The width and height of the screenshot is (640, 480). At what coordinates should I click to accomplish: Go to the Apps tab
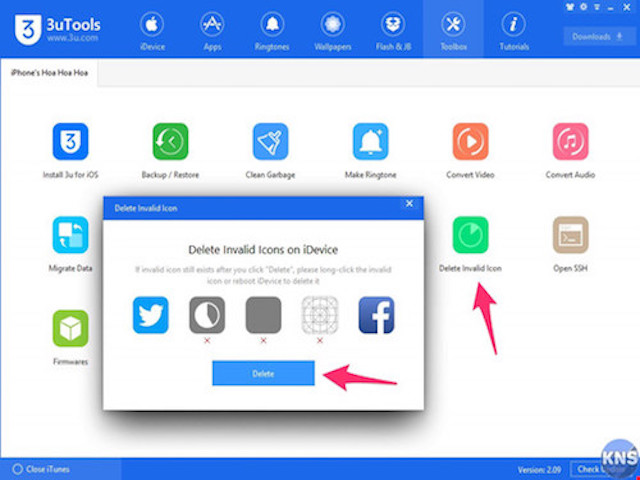pyautogui.click(x=212, y=29)
